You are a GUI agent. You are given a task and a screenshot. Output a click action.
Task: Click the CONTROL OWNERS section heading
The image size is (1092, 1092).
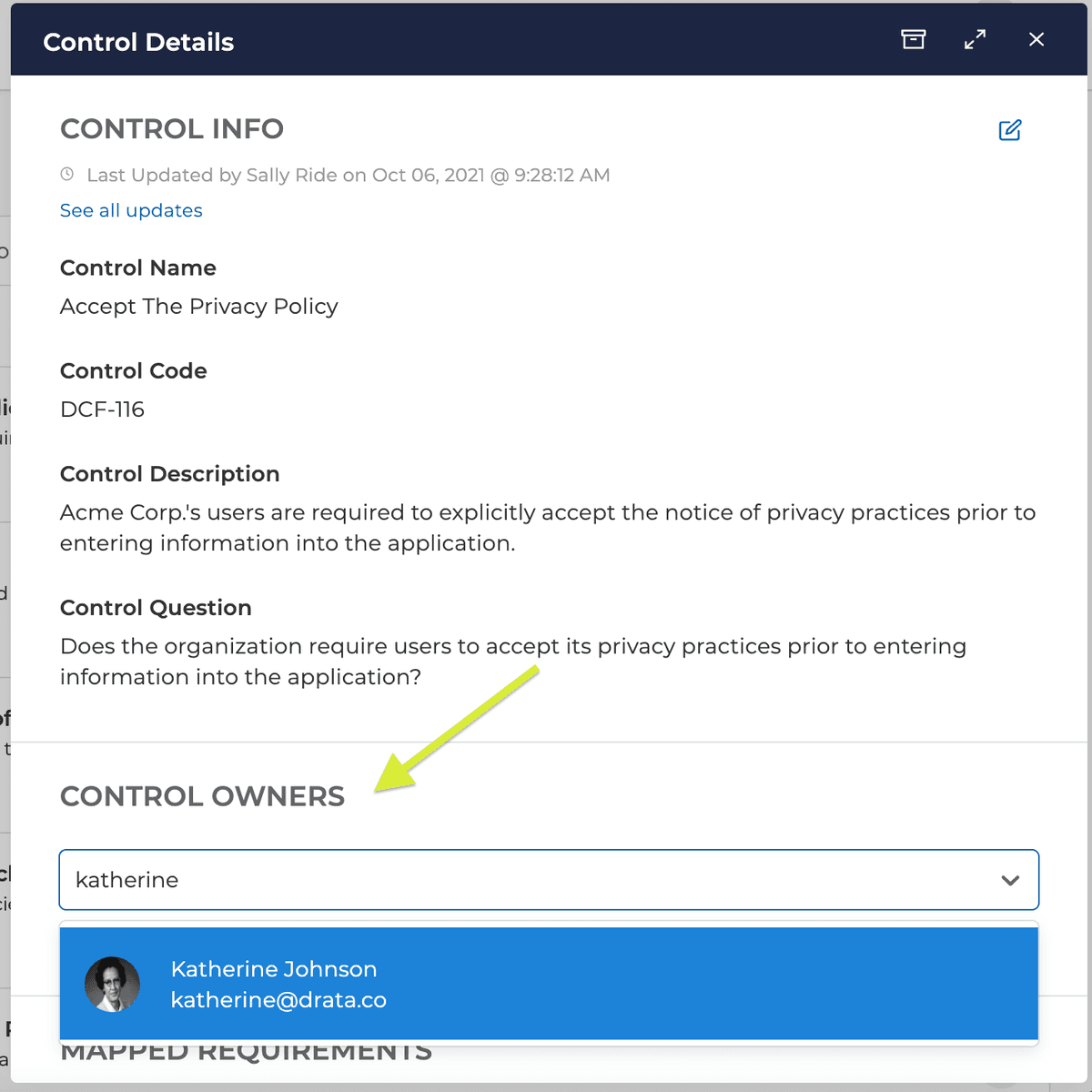coord(202,796)
